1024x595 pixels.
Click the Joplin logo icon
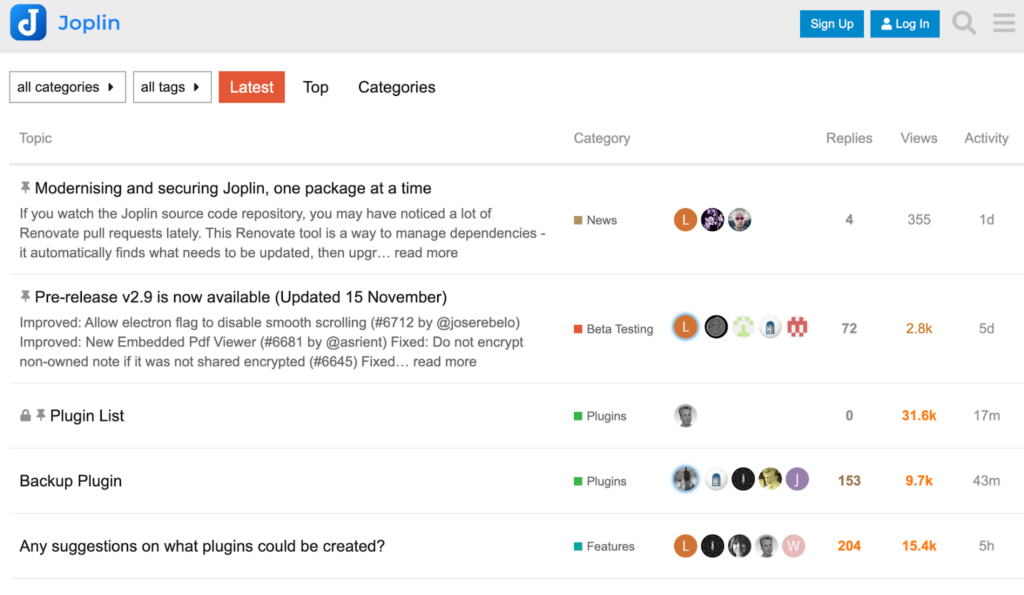28,23
